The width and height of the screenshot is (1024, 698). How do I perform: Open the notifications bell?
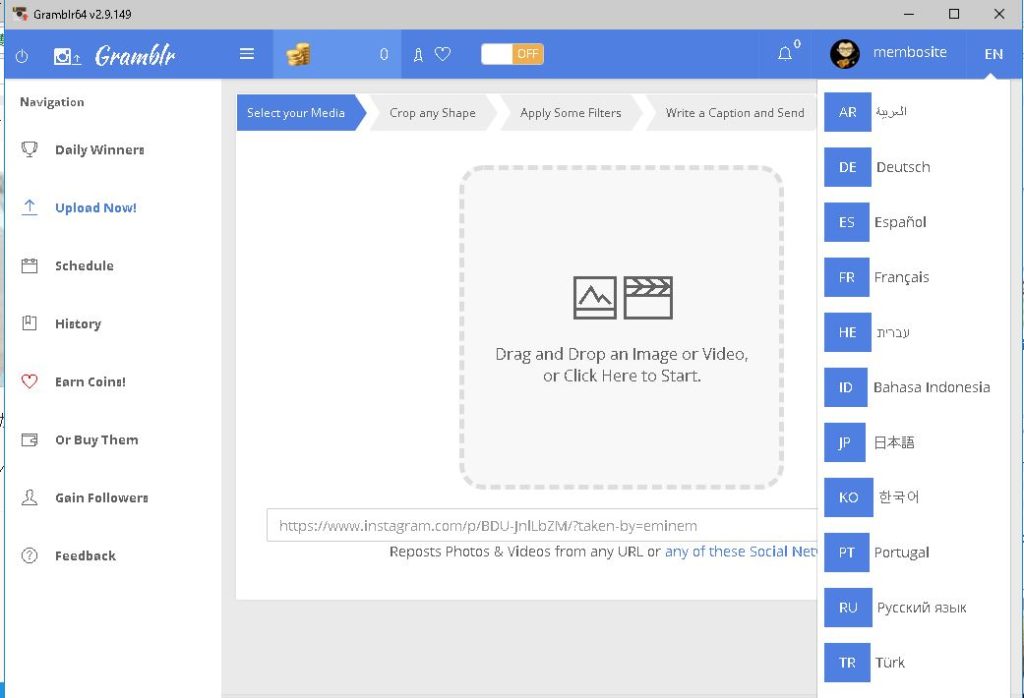pos(785,54)
